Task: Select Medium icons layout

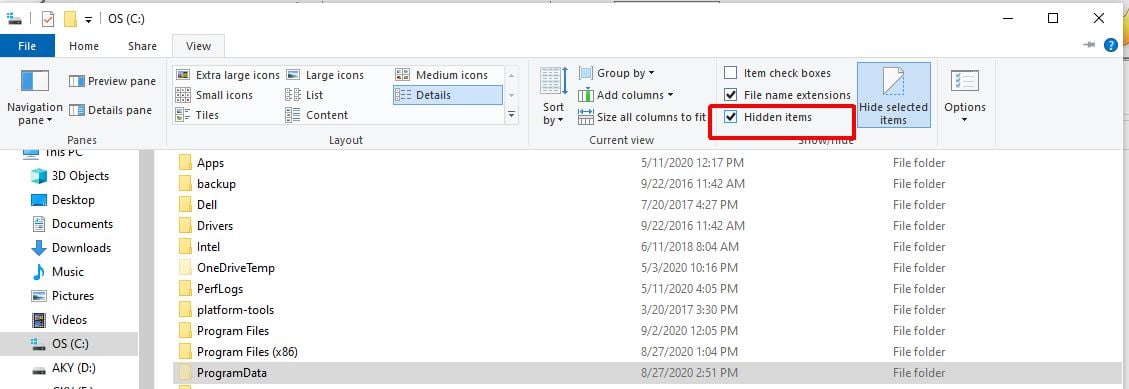Action: 441,75
